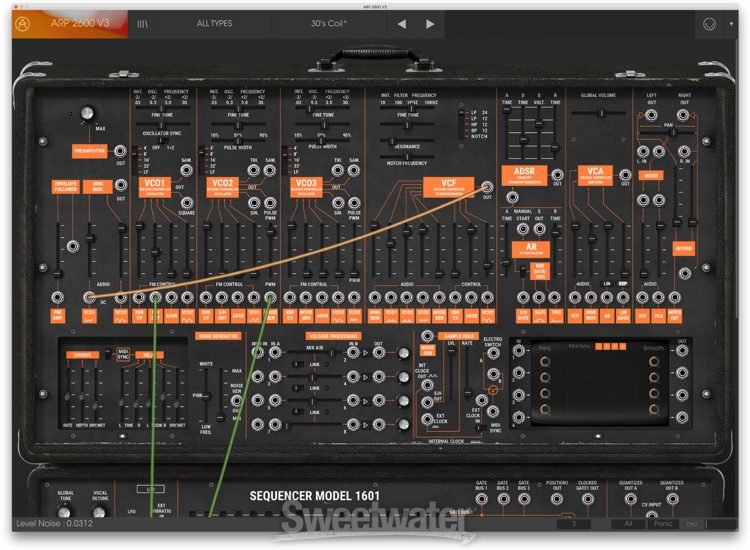Click the ELECTRO SWITCH top jack

[x=493, y=353]
